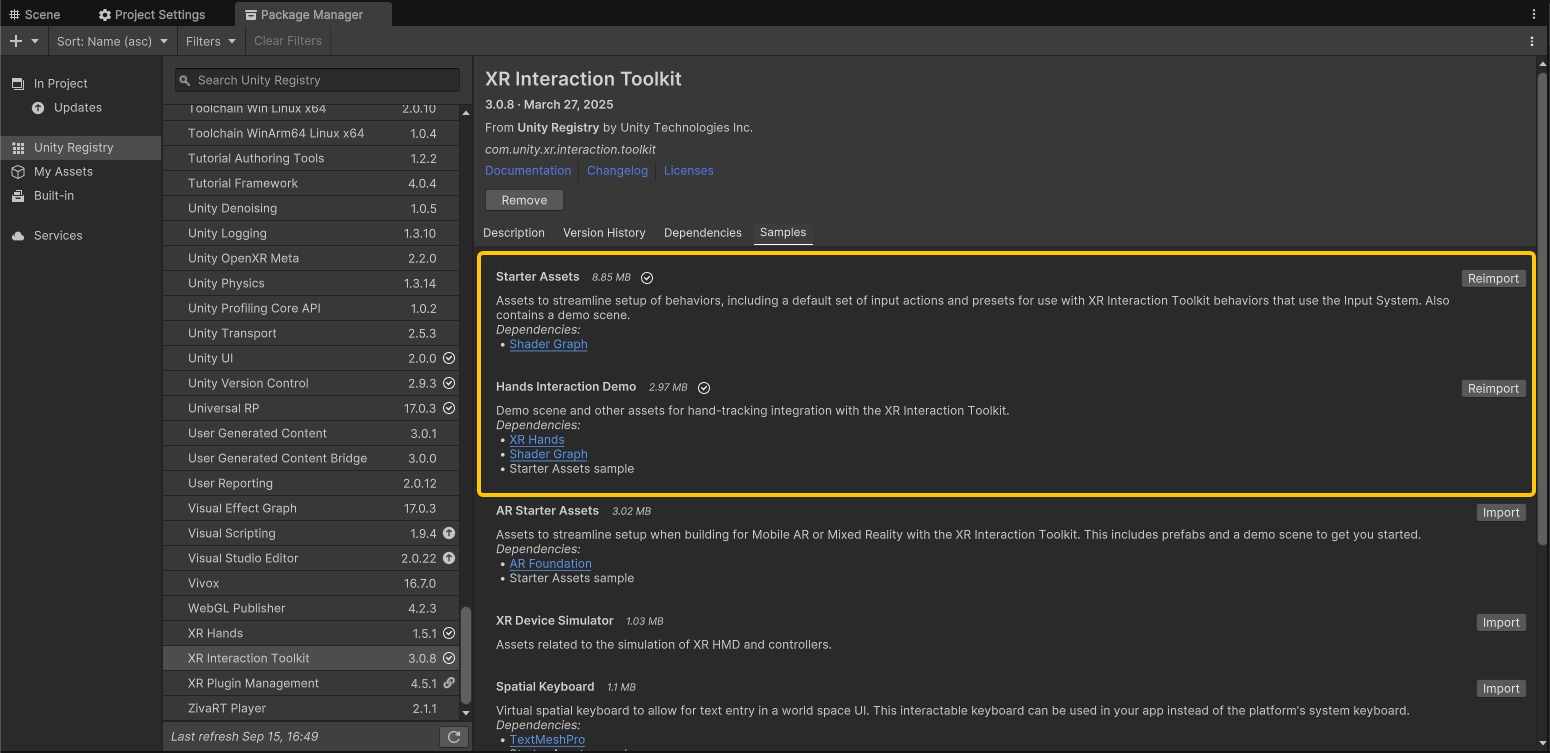1550x753 pixels.
Task: Click the imported checkmark next to Hands Interaction Demo
Action: [704, 388]
